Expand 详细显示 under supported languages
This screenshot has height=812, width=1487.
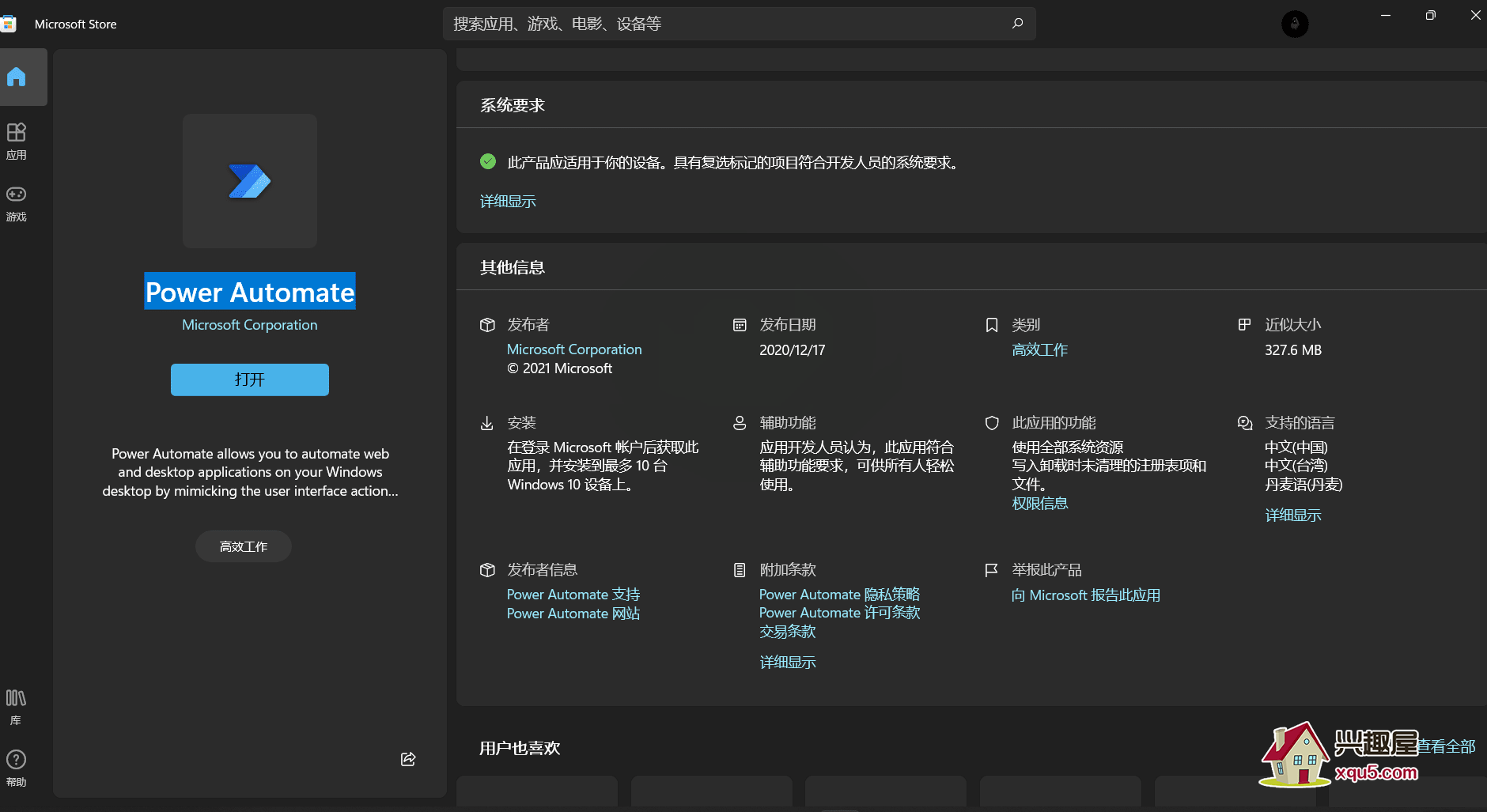1293,516
